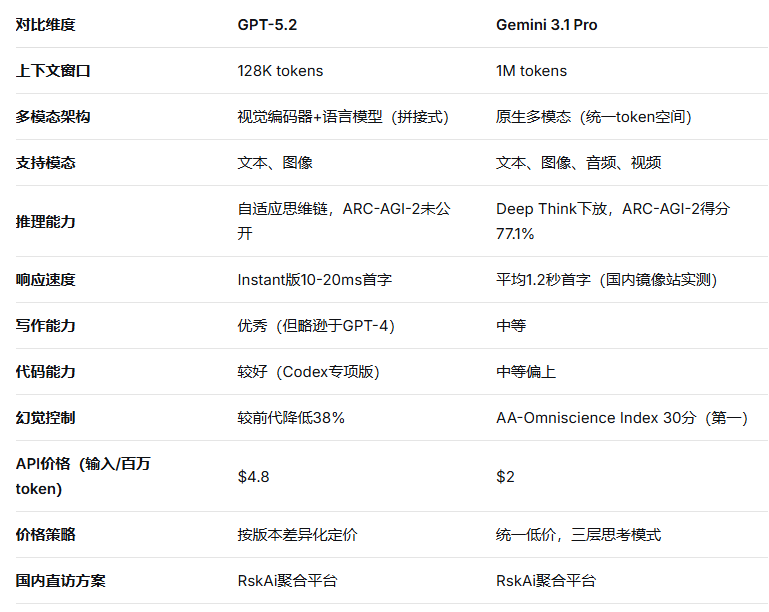769x612 pixels.
Task: Click the '$4.8' price cell
Action: 254,476
